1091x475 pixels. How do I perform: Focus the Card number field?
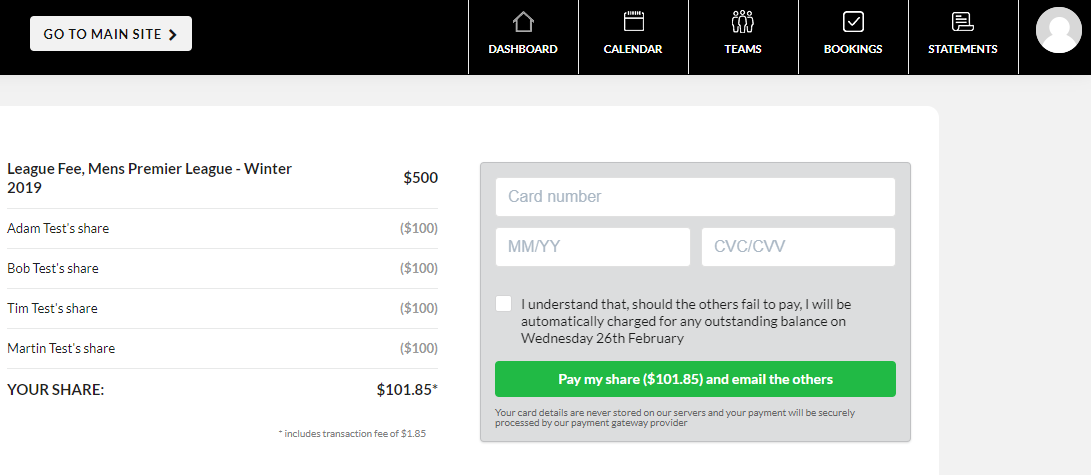(695, 197)
